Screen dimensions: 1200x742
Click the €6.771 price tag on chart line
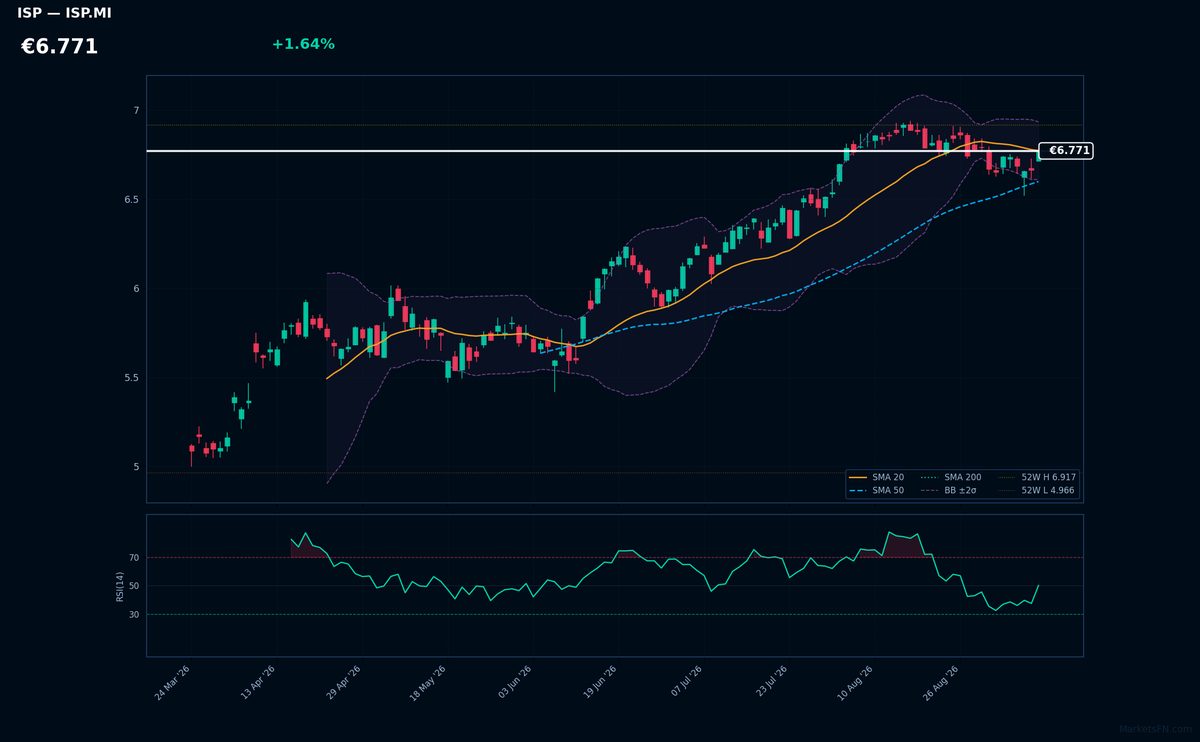point(1068,151)
